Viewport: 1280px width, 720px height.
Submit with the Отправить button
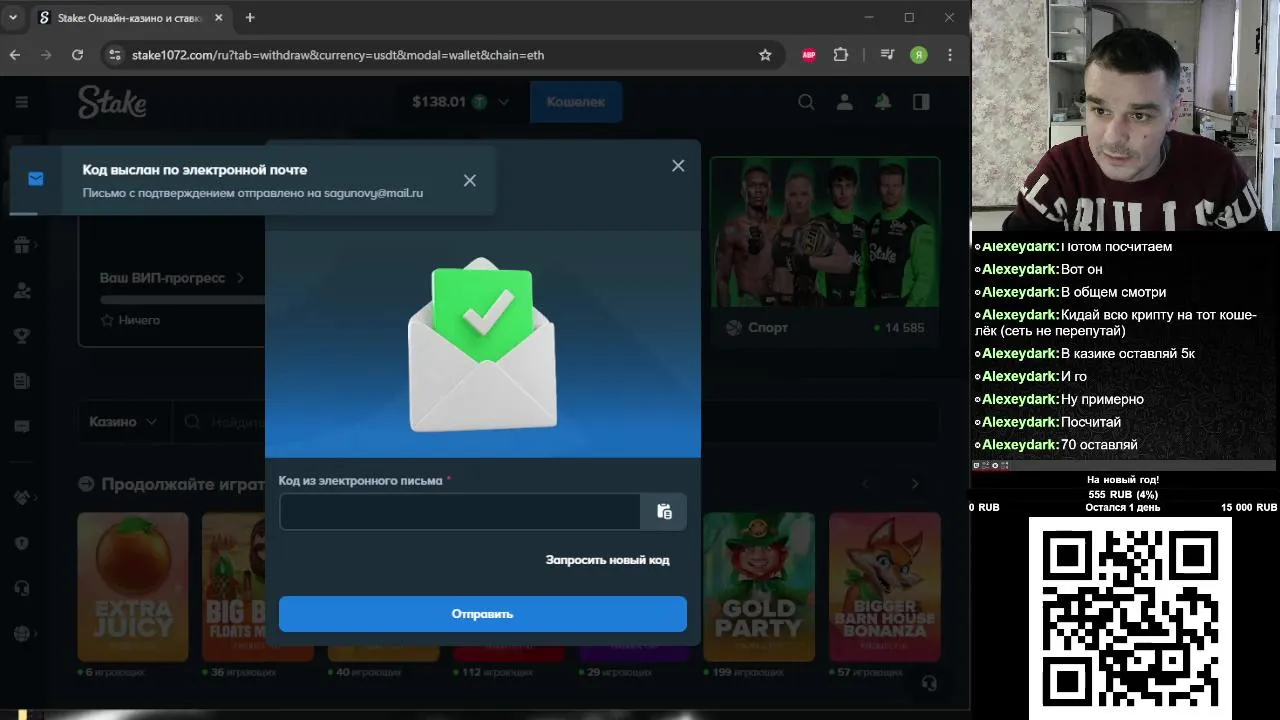(x=483, y=614)
